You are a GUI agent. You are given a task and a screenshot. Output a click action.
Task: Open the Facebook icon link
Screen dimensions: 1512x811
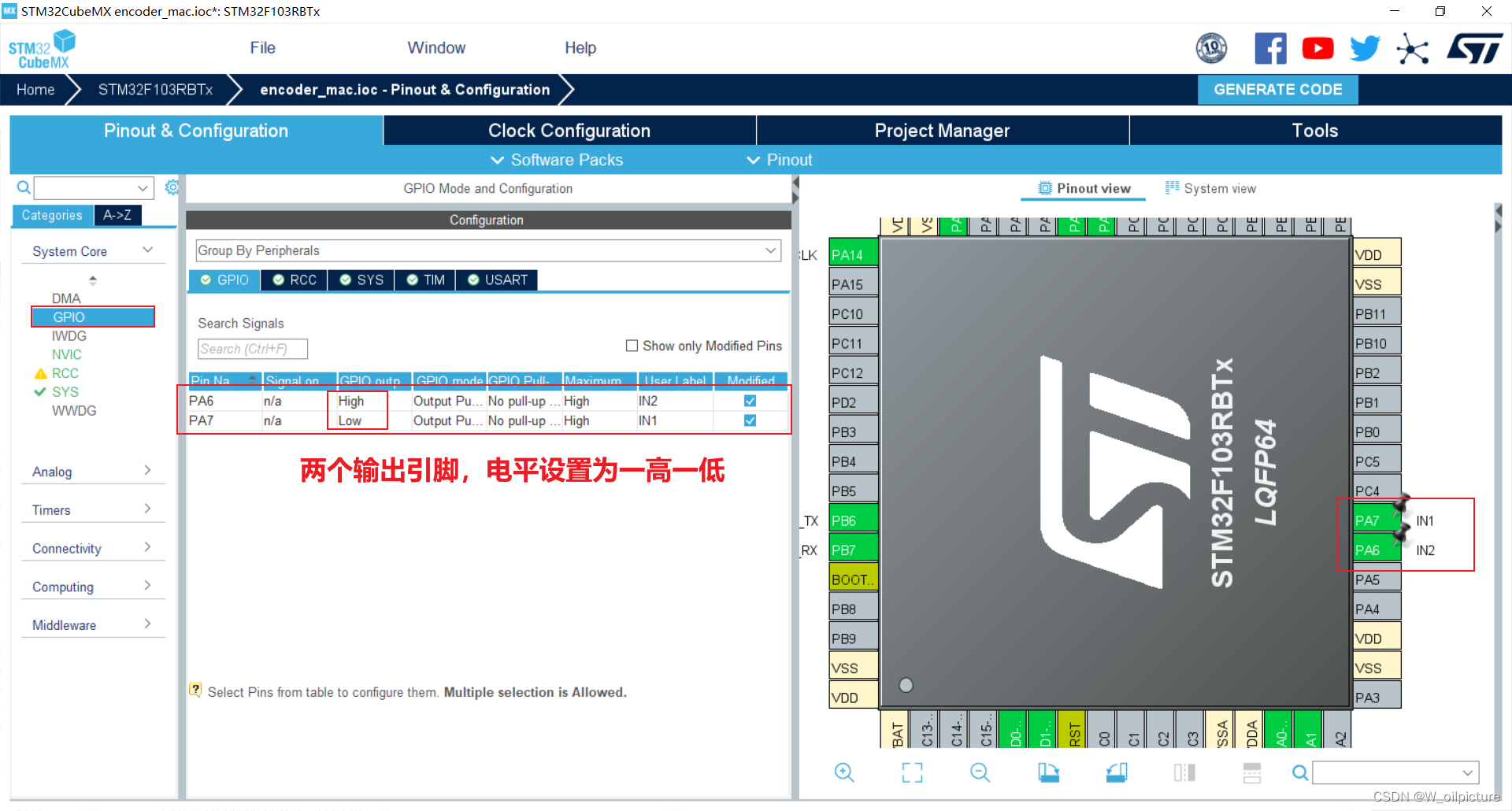tap(1270, 49)
